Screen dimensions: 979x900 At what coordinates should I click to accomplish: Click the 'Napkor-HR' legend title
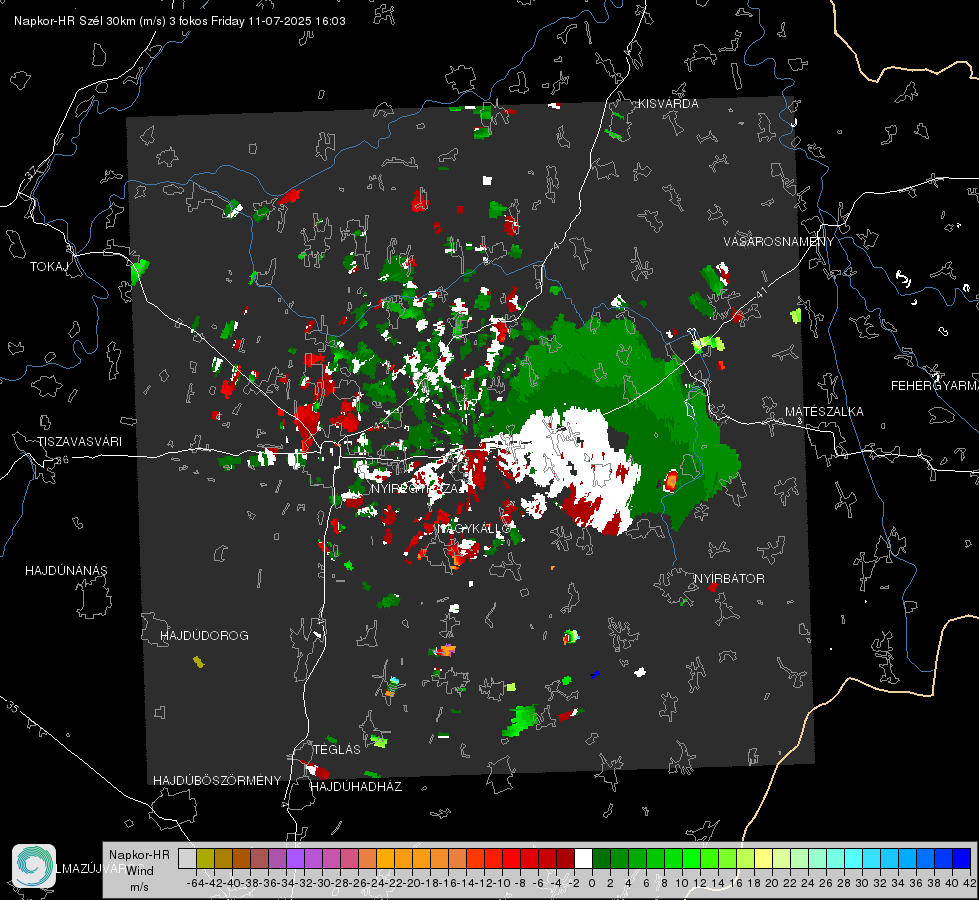point(139,855)
